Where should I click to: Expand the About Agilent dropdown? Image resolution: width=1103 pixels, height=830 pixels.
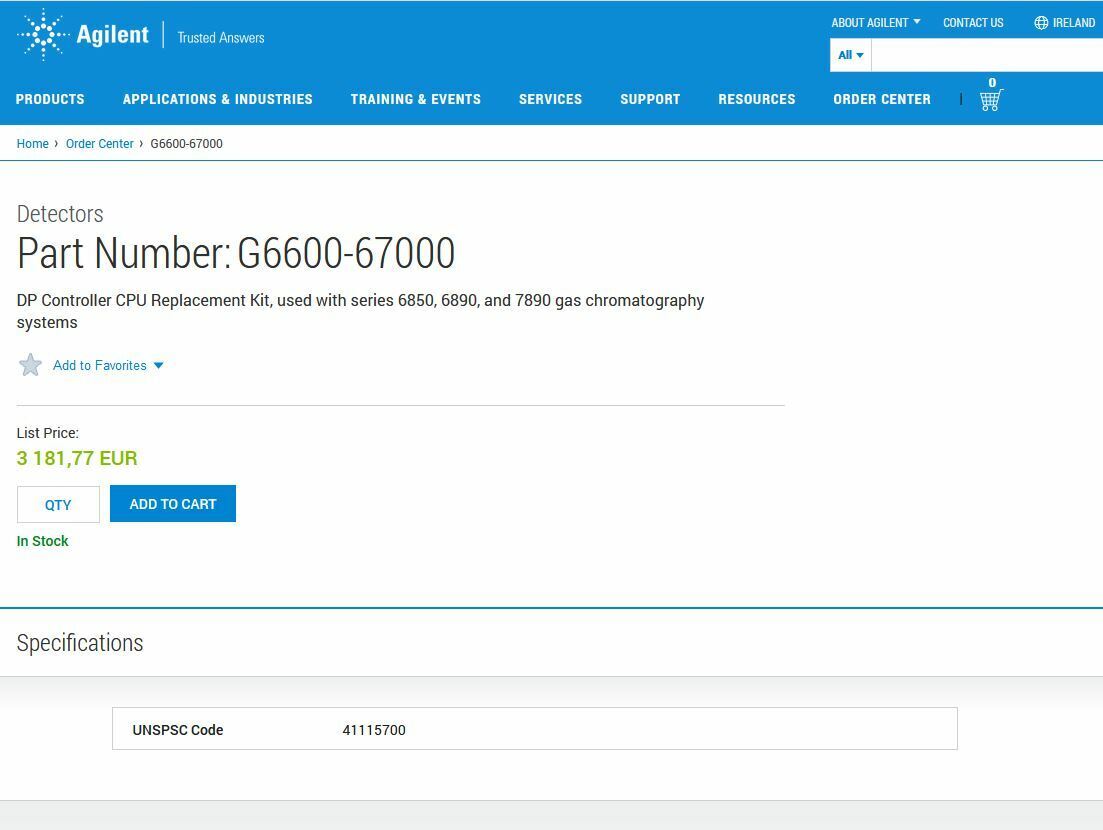pos(875,23)
